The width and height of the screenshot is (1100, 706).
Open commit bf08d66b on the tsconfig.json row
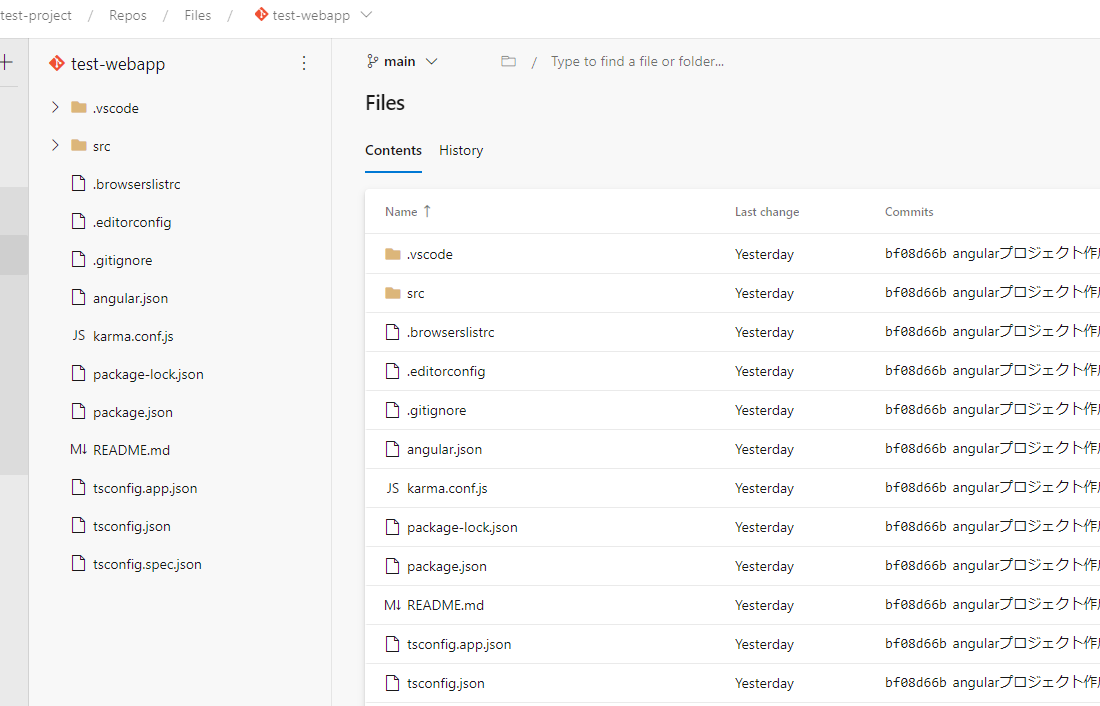[915, 684]
